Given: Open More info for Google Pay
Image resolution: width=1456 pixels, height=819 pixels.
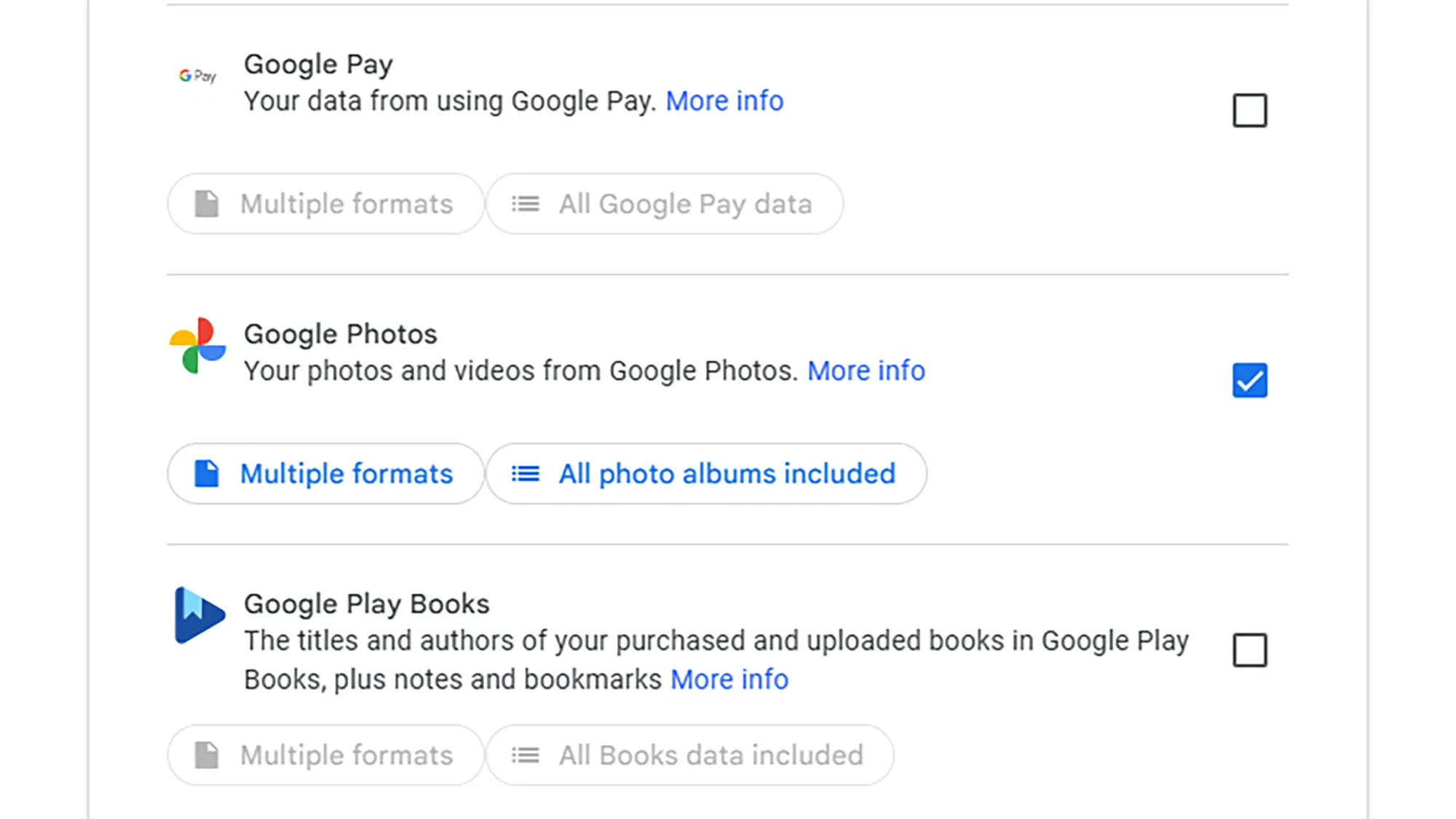Looking at the screenshot, I should 724,100.
